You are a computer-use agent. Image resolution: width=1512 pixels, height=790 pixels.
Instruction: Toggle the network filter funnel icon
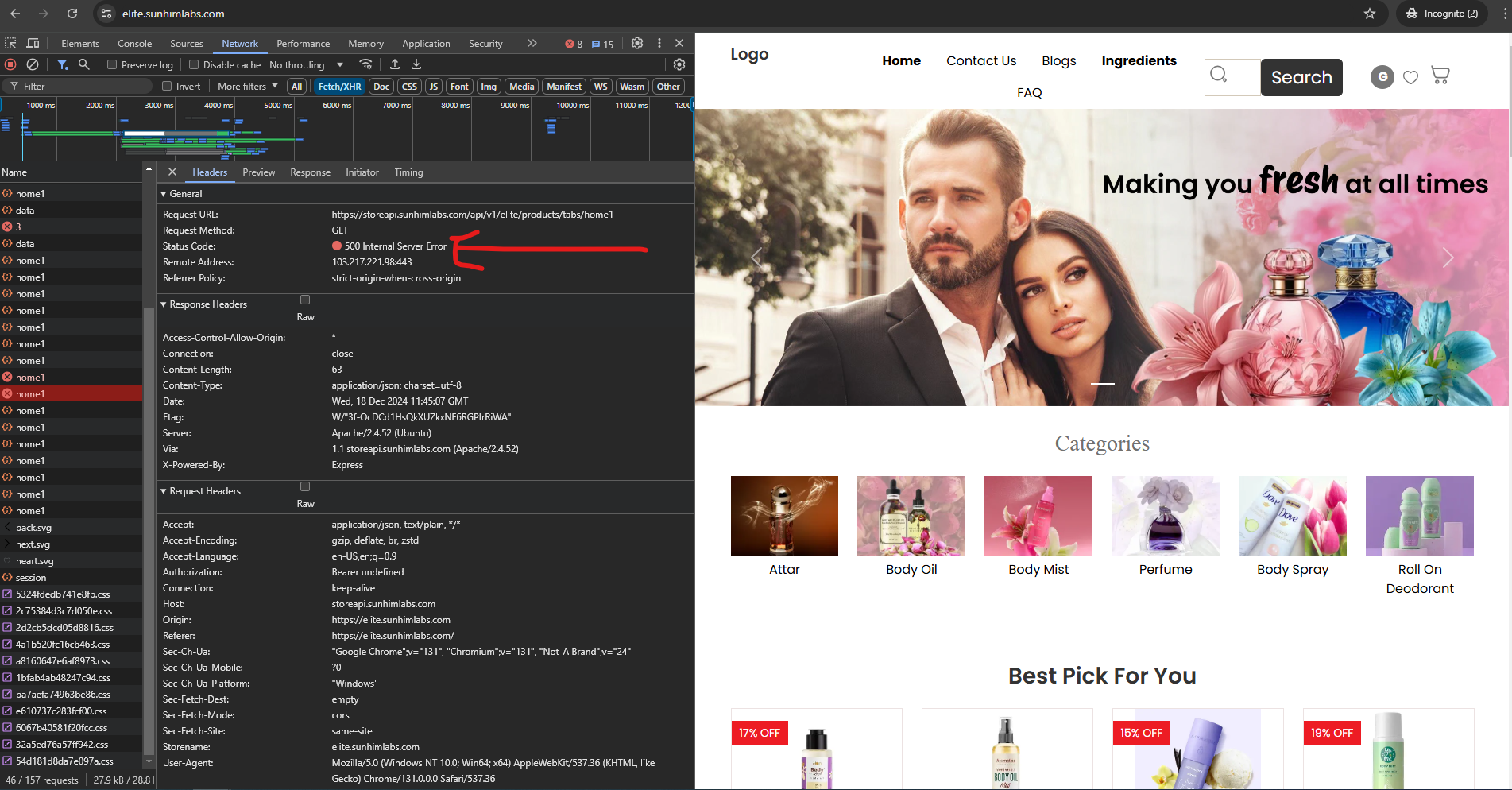click(x=62, y=64)
